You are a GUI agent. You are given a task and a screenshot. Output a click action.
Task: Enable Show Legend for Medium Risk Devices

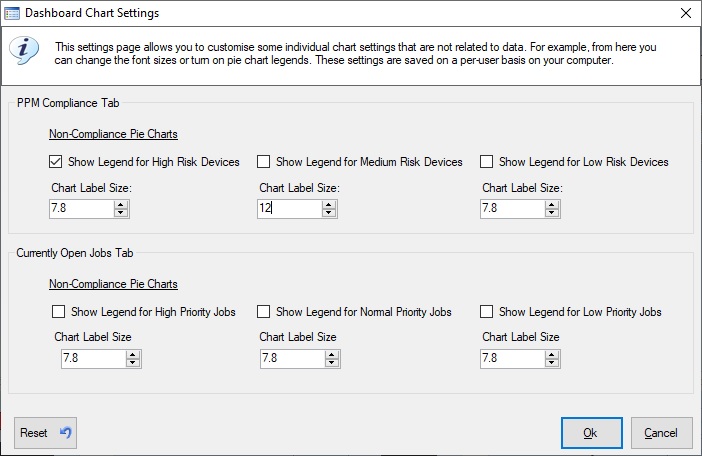[x=264, y=162]
